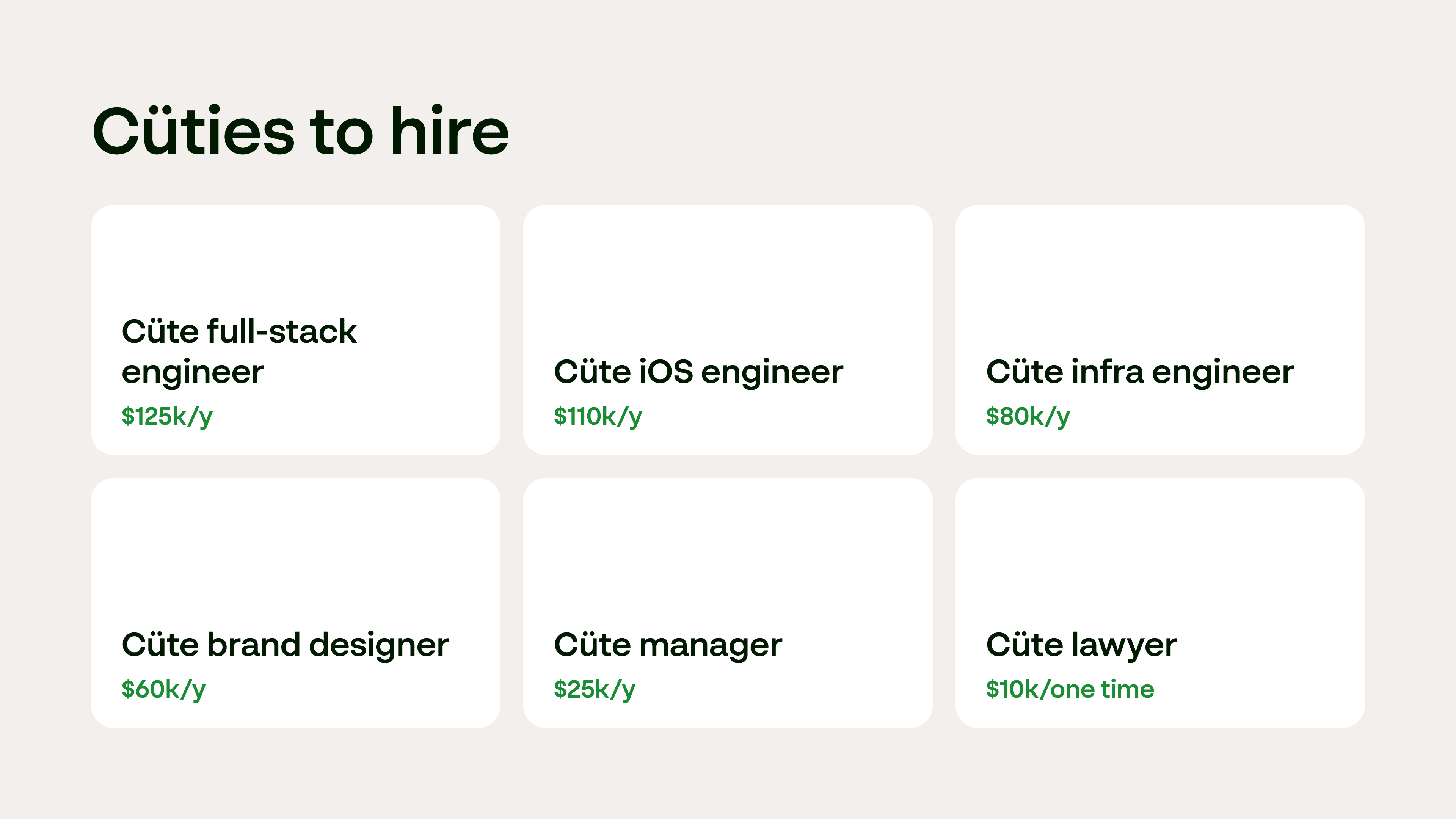Screen dimensions: 1456x819
Task: Click the $60k/y salary text
Action: click(163, 690)
